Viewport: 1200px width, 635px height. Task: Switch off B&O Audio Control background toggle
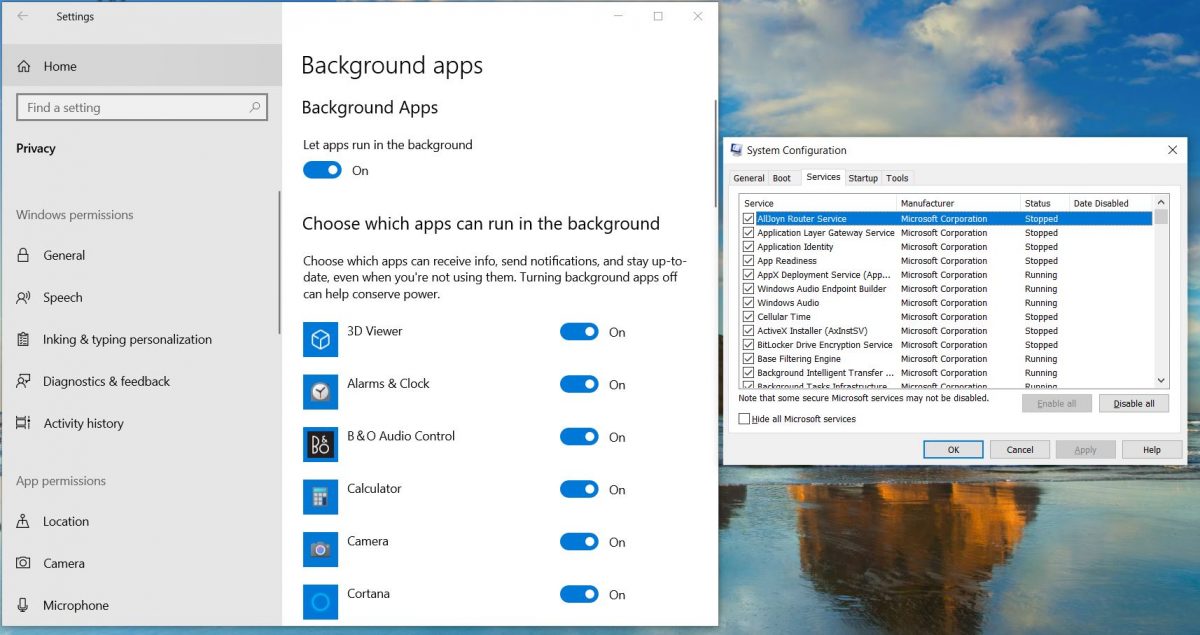[579, 437]
